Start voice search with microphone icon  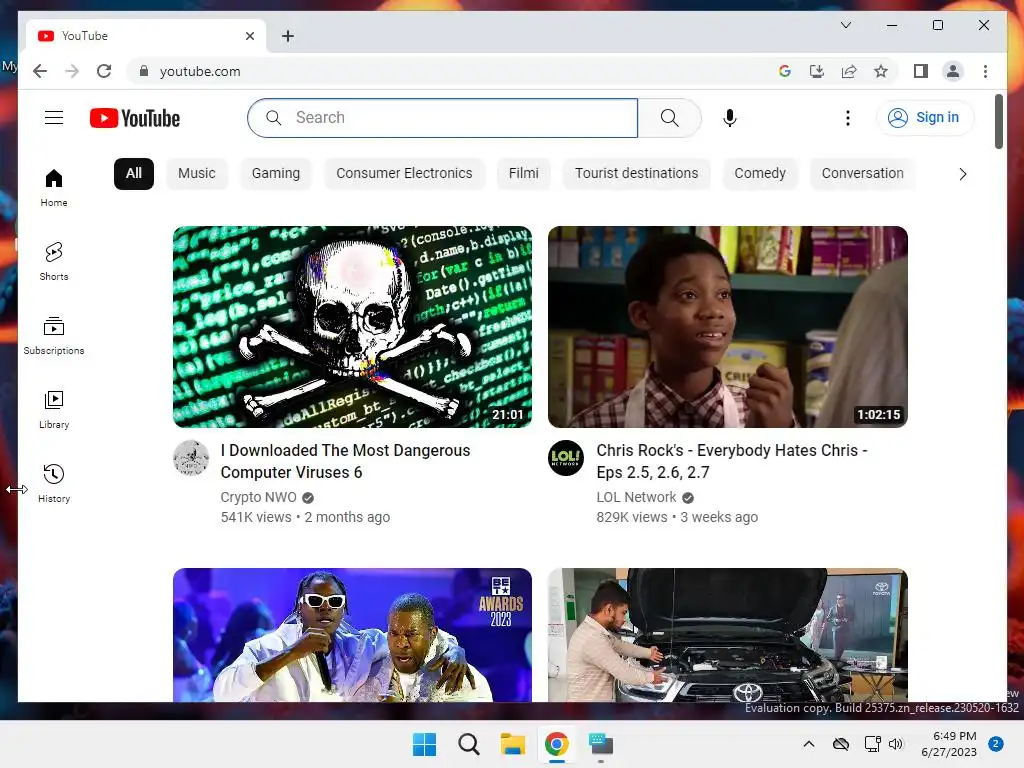(730, 118)
